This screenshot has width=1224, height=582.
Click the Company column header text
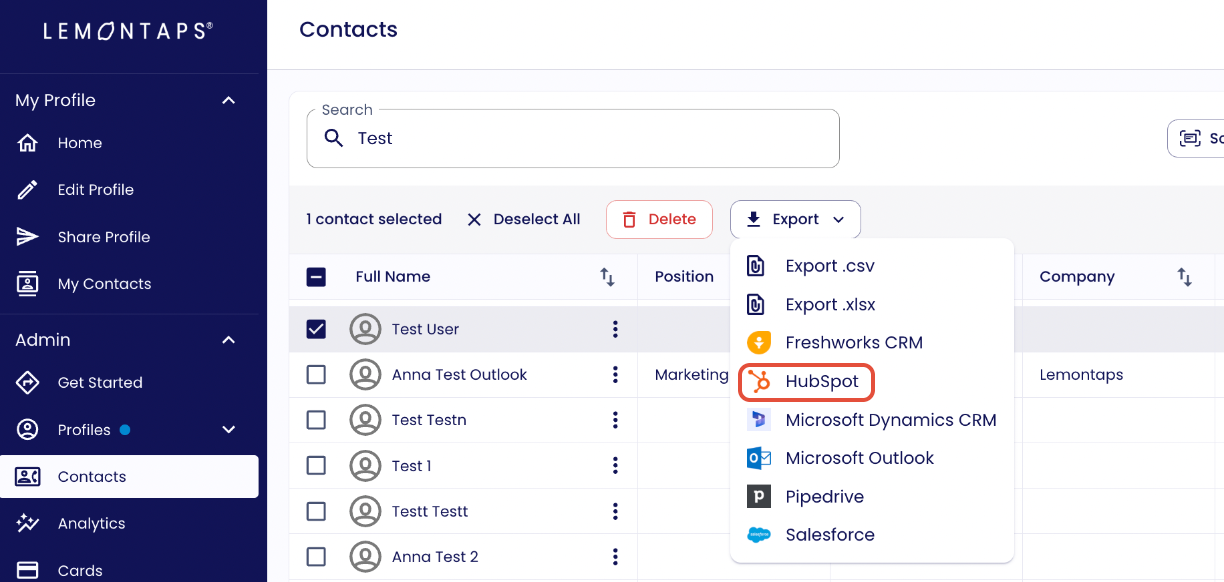[1077, 277]
